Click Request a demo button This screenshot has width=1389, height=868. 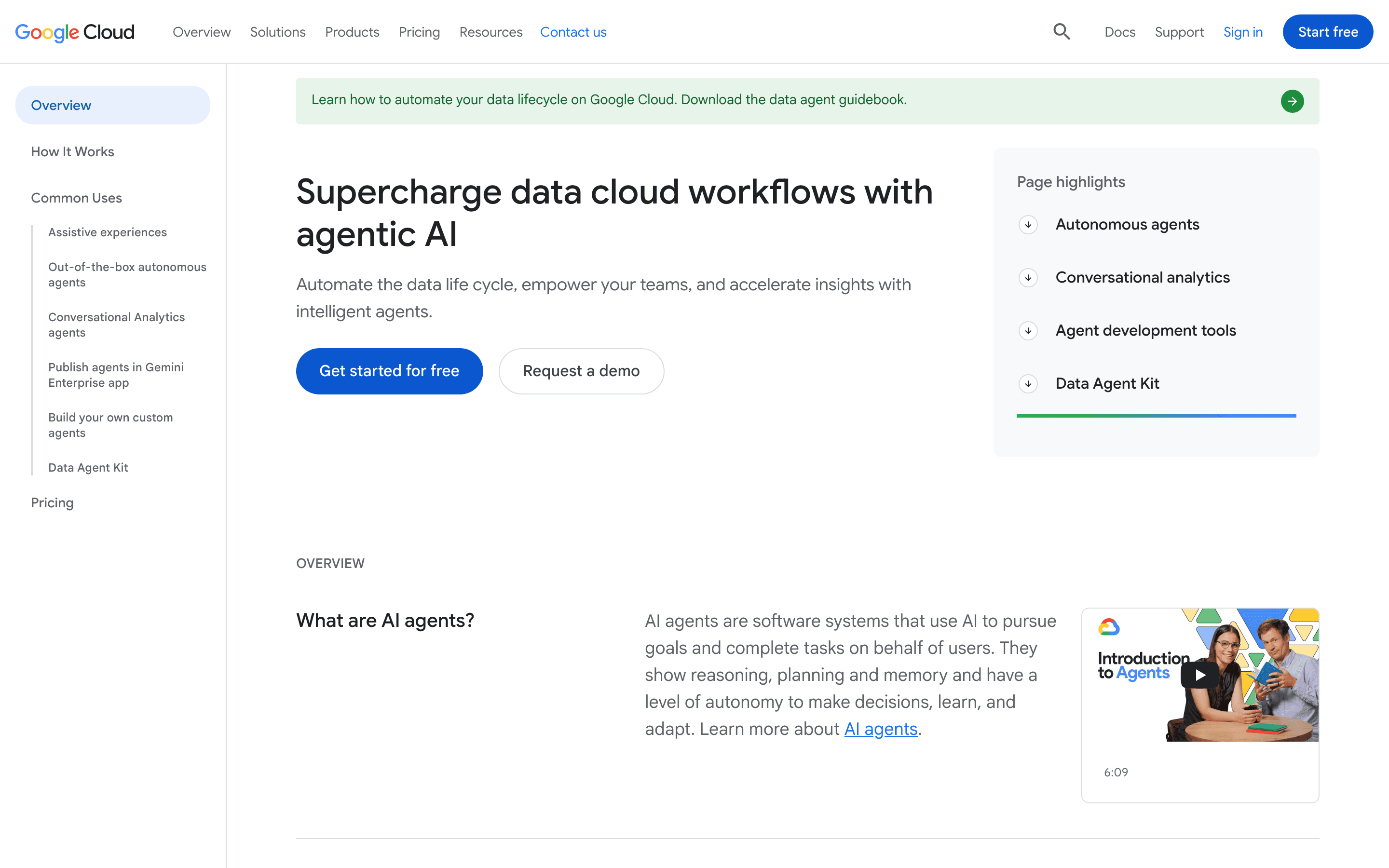pos(581,371)
